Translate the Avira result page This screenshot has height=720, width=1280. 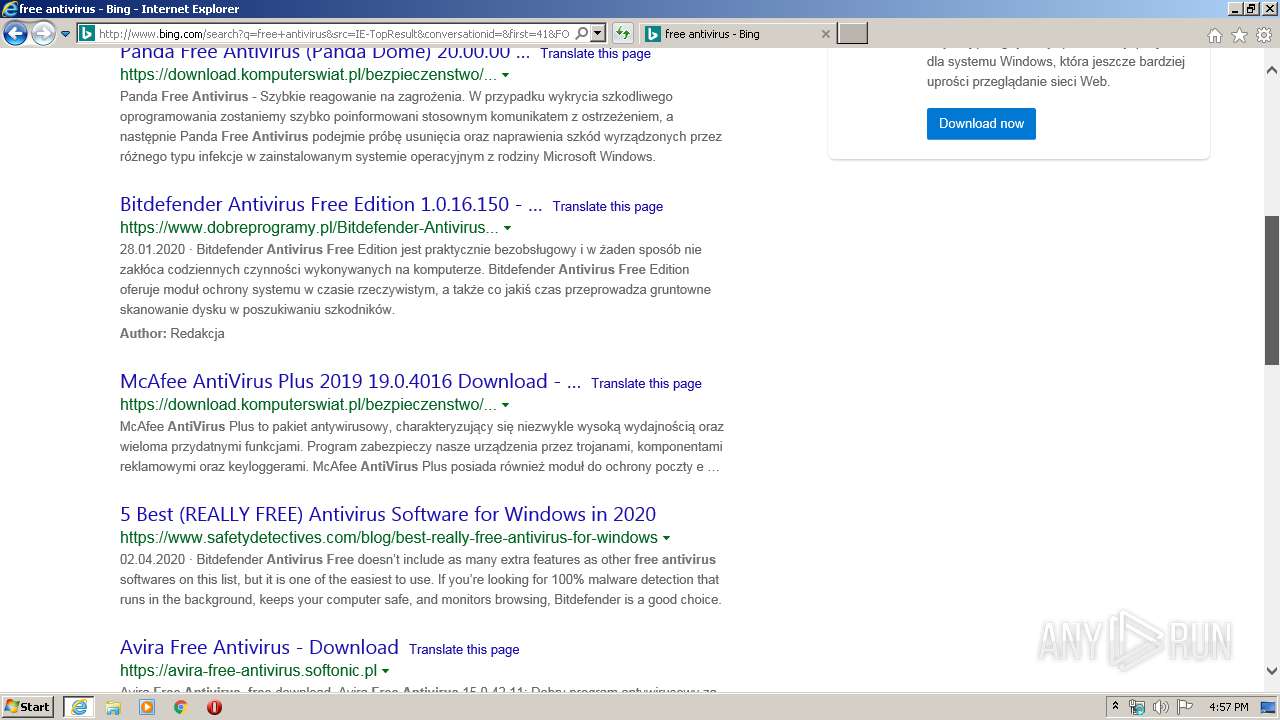(464, 650)
